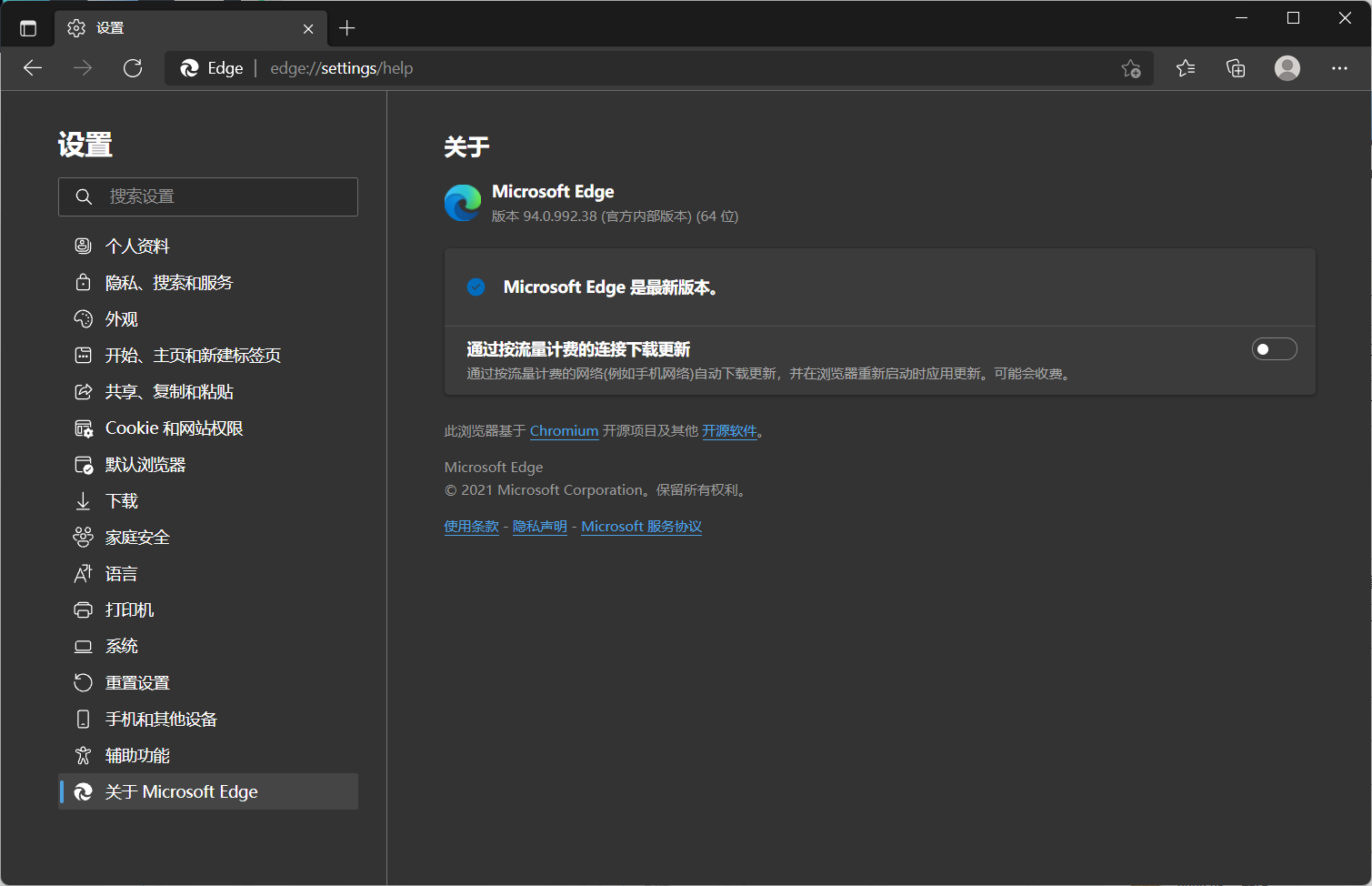The image size is (1372, 886).
Task: Close the 设置 tab
Action: [308, 29]
